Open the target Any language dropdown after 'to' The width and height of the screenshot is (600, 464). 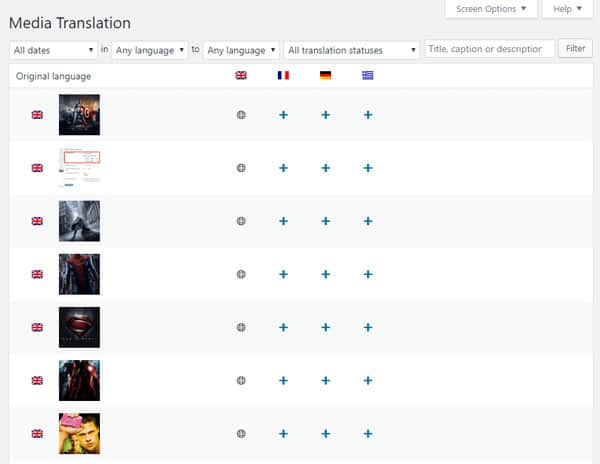[241, 49]
